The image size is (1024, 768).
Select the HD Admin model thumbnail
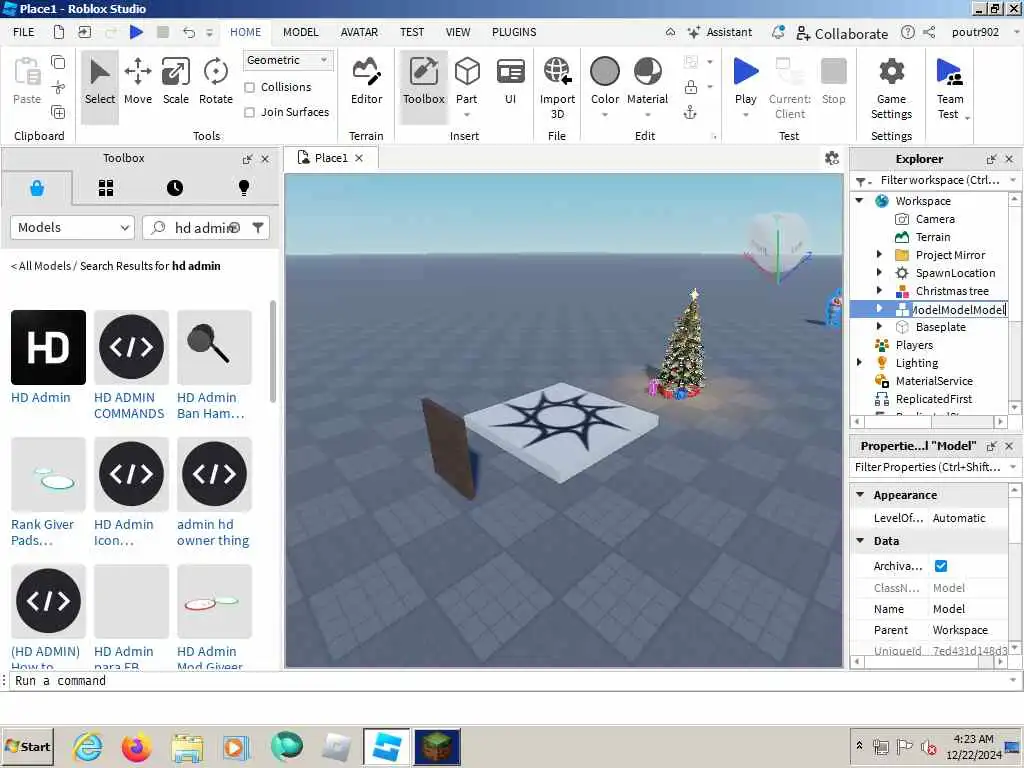pos(48,347)
